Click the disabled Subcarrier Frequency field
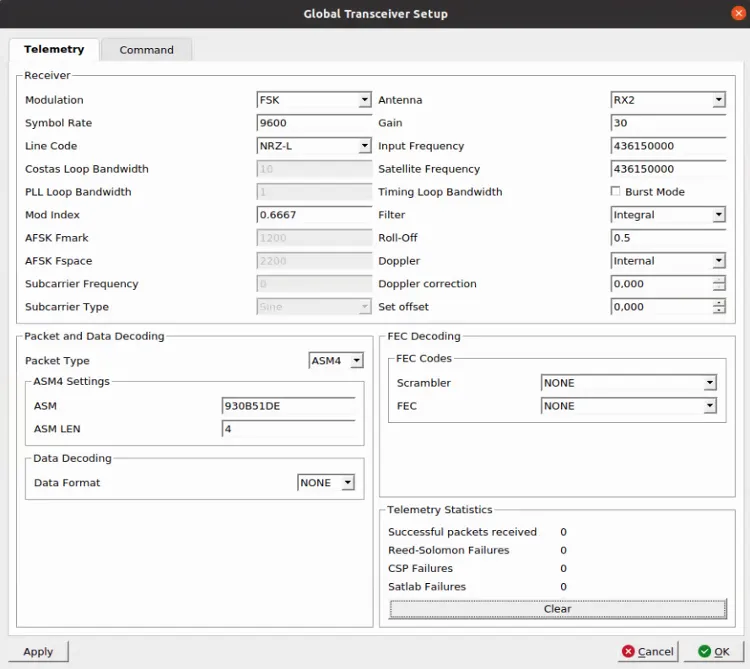The width and height of the screenshot is (750, 670). pos(314,284)
